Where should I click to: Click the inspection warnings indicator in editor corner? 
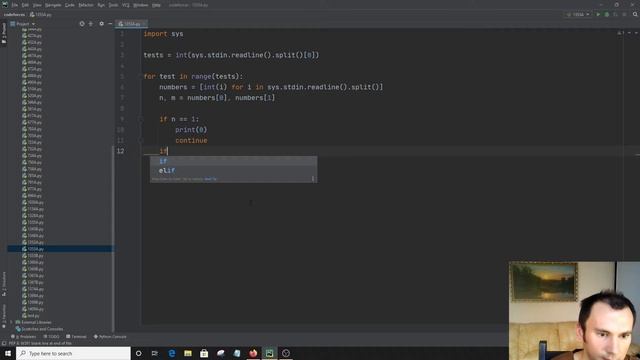[x=620, y=33]
